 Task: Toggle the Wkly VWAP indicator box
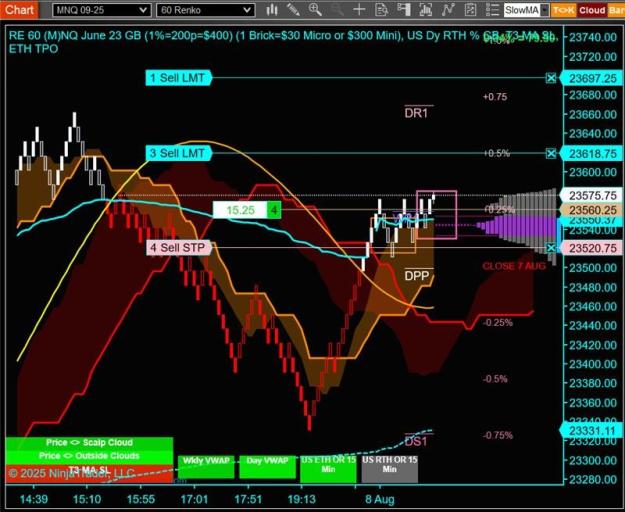click(x=206, y=467)
